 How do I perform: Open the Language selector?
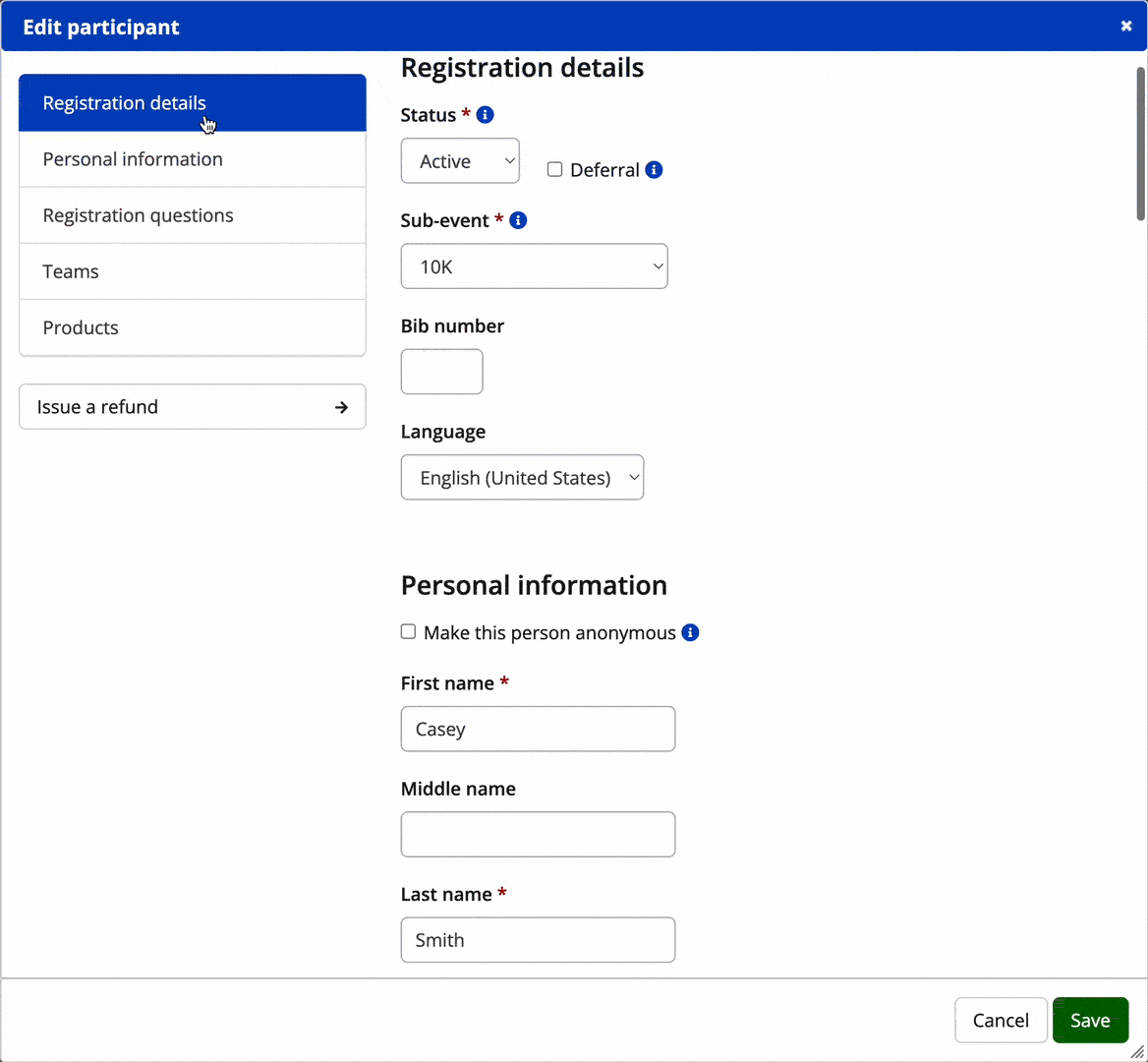[522, 478]
